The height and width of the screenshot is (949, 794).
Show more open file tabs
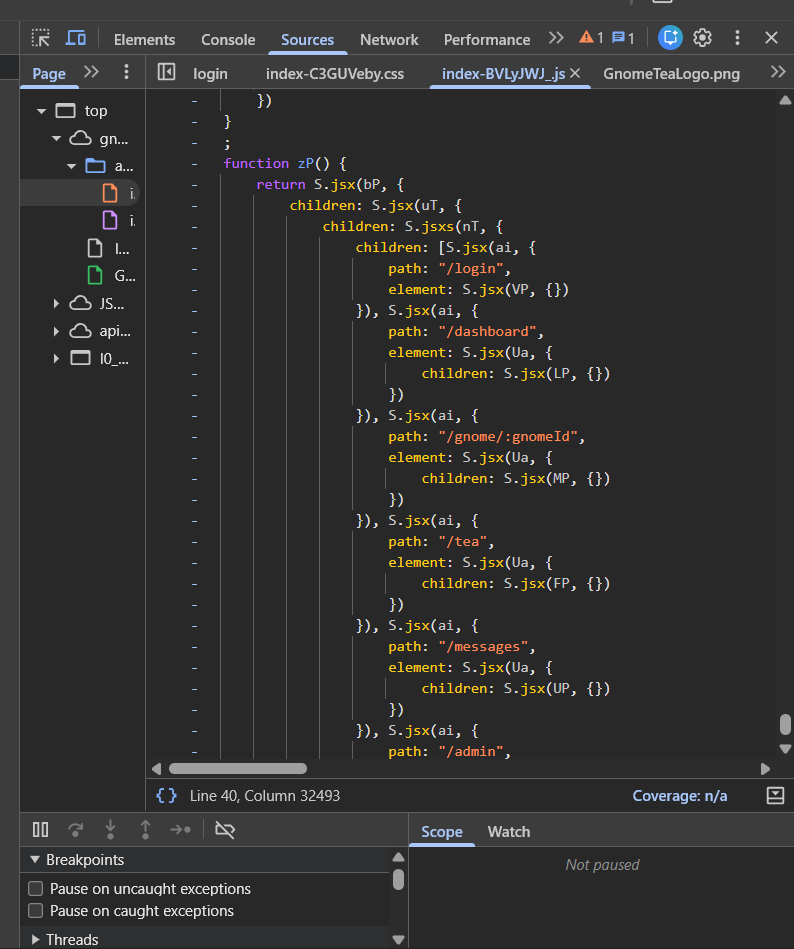point(778,72)
